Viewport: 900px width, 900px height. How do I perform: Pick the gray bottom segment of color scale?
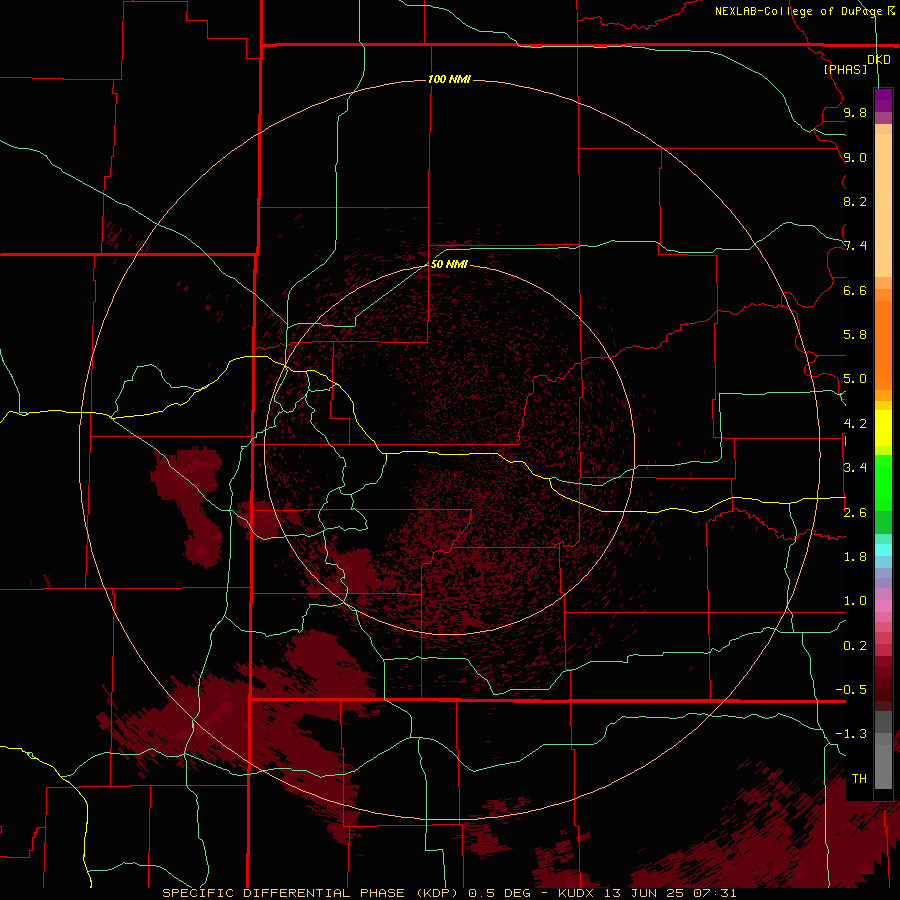pyautogui.click(x=883, y=767)
